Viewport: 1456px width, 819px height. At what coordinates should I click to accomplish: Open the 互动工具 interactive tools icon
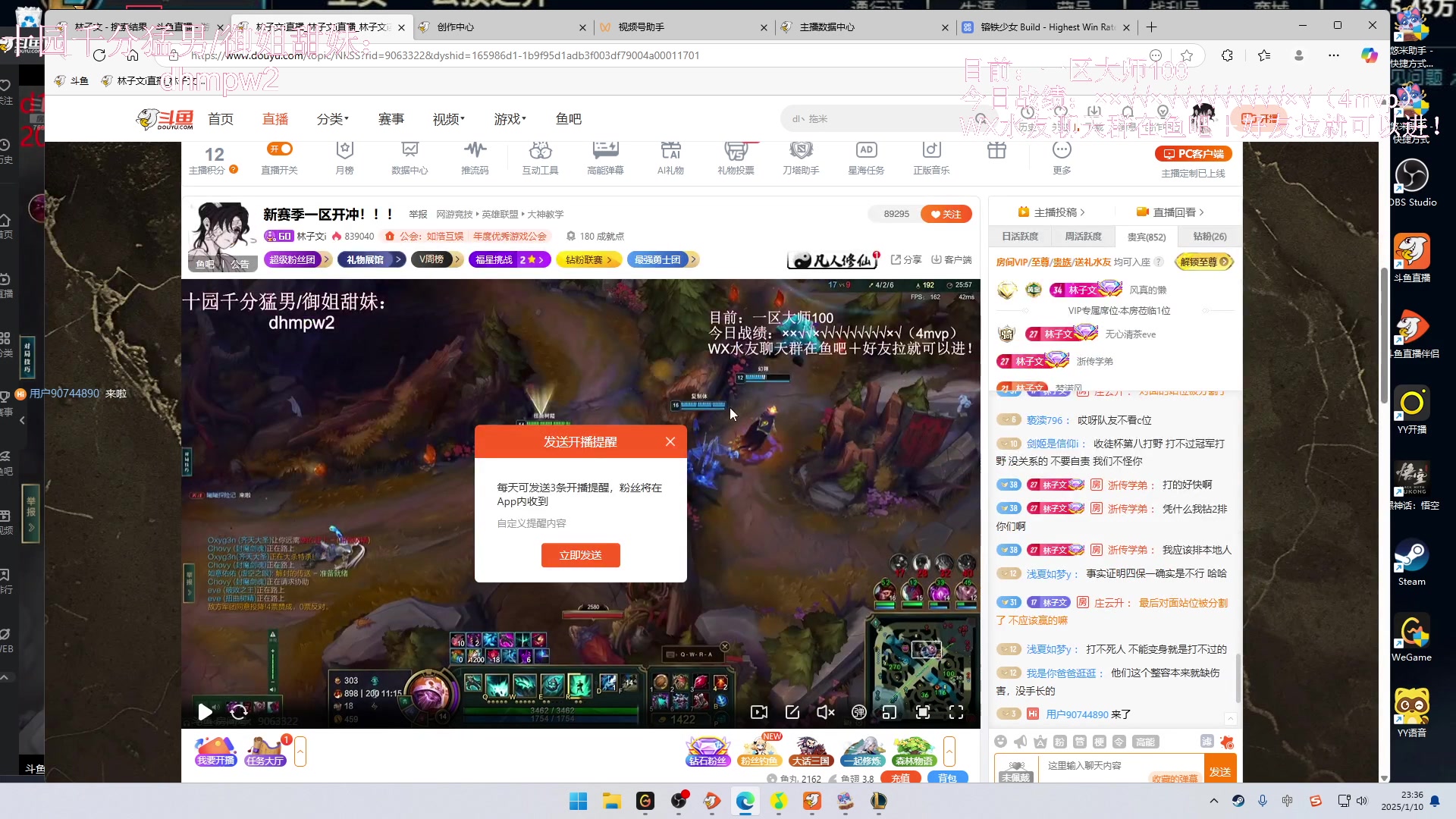coord(540,158)
